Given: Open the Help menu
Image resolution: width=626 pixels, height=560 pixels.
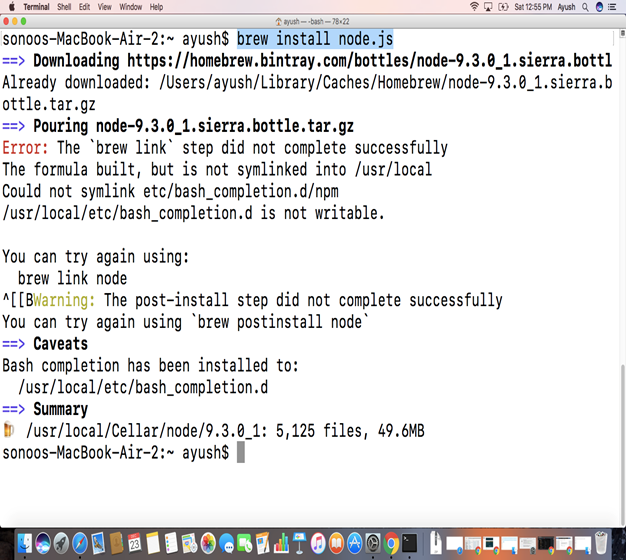Looking at the screenshot, I should 156,7.
